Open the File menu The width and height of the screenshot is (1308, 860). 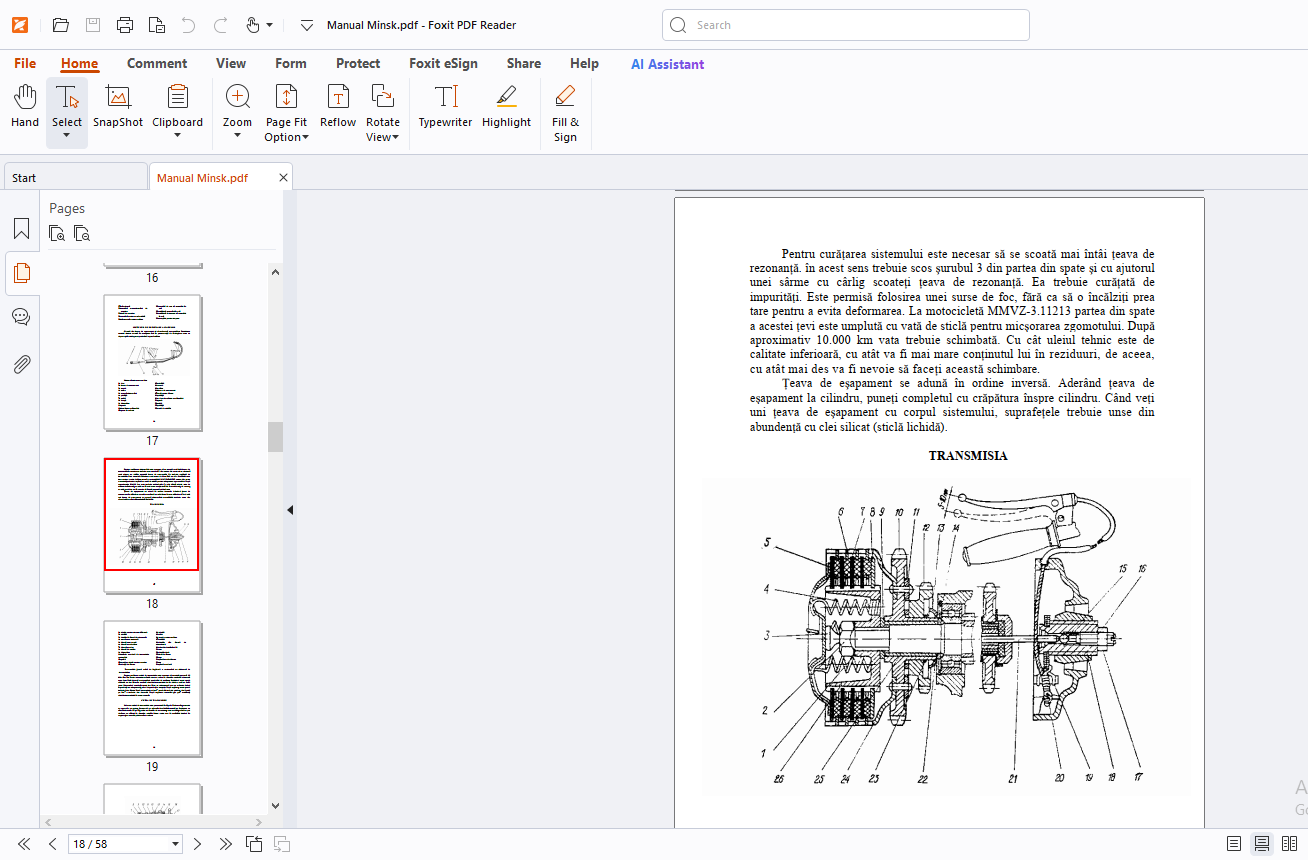[x=25, y=63]
